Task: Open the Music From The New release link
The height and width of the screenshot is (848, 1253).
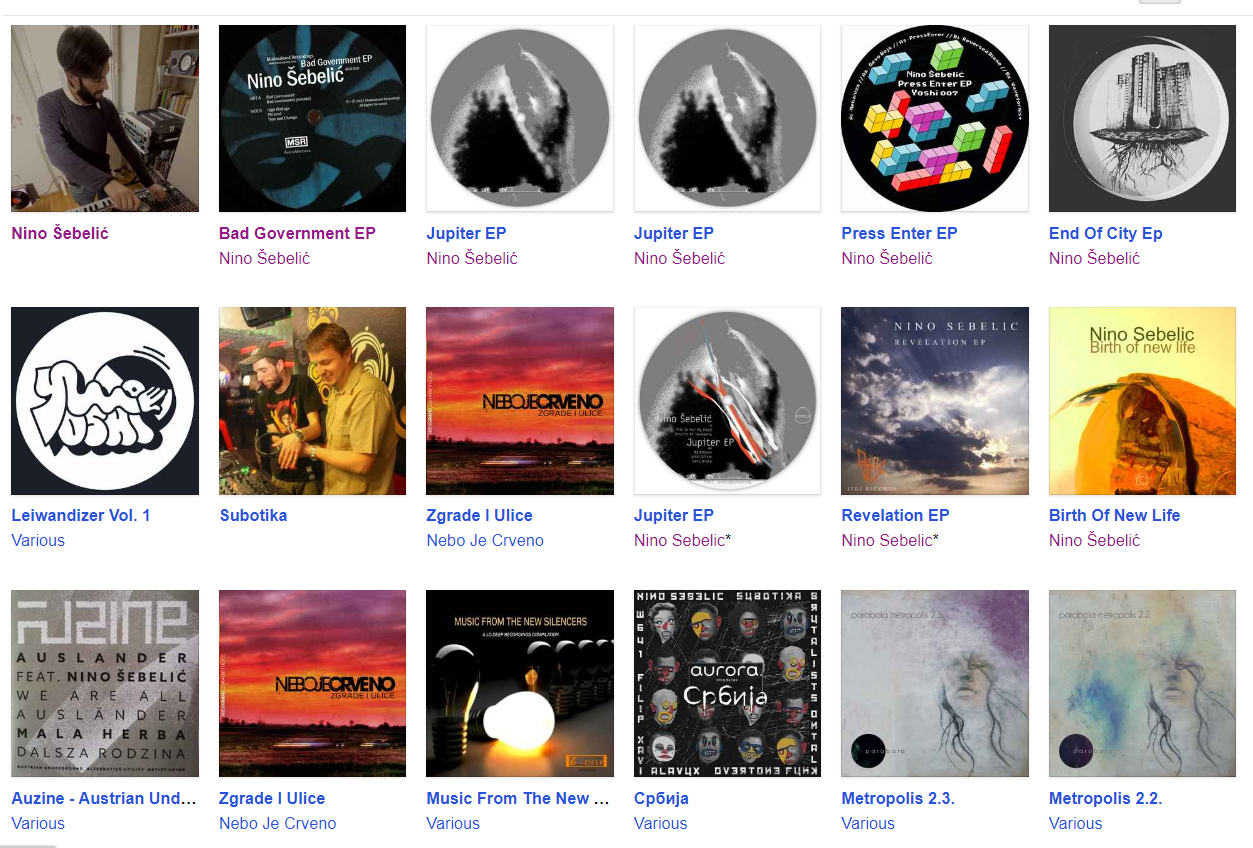Action: tap(518, 798)
